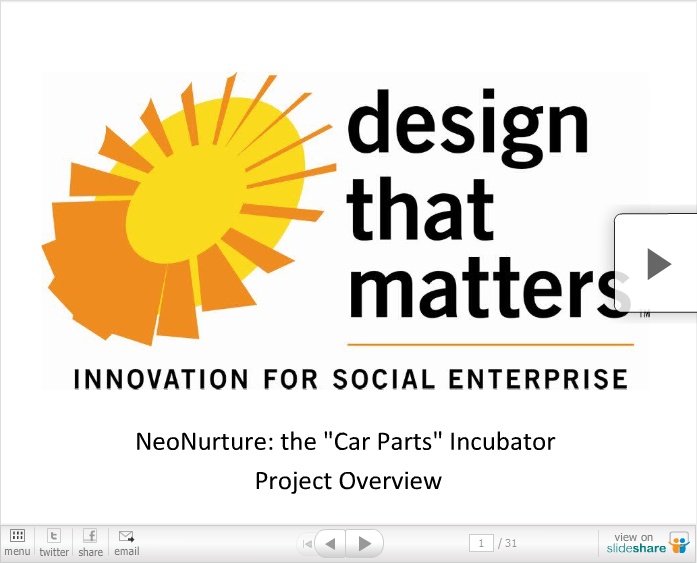Go to previous slide in the bottom bar
Viewport: 697px width, 563px height.
coord(330,543)
